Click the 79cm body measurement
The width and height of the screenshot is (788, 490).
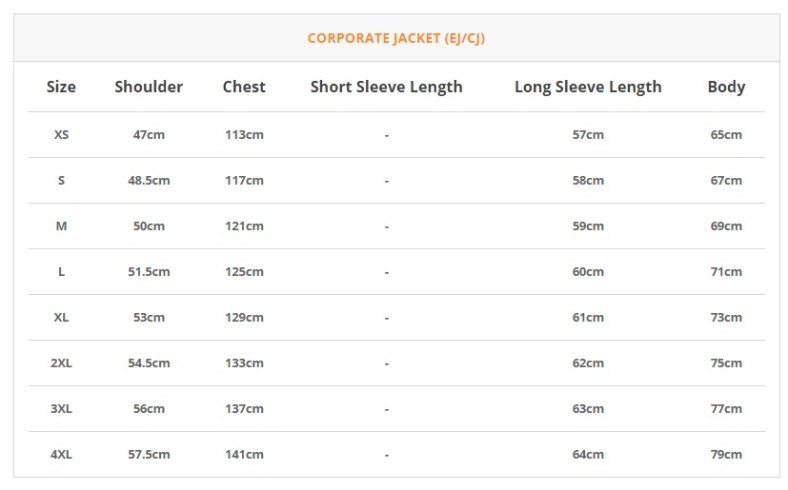pos(726,454)
